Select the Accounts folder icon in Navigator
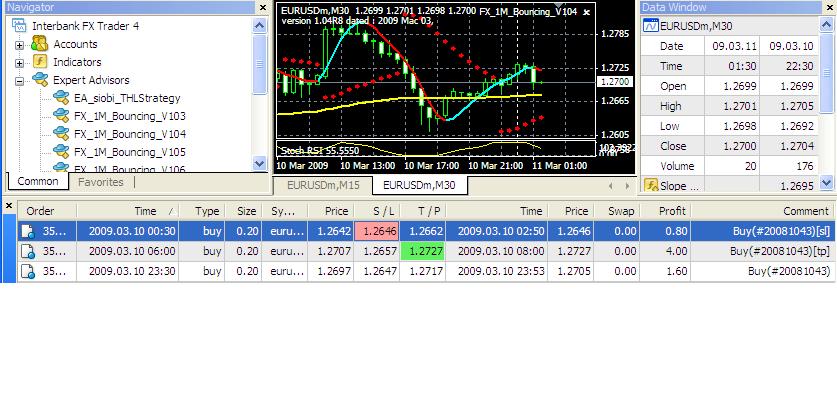This screenshot has width=837, height=400. point(40,44)
